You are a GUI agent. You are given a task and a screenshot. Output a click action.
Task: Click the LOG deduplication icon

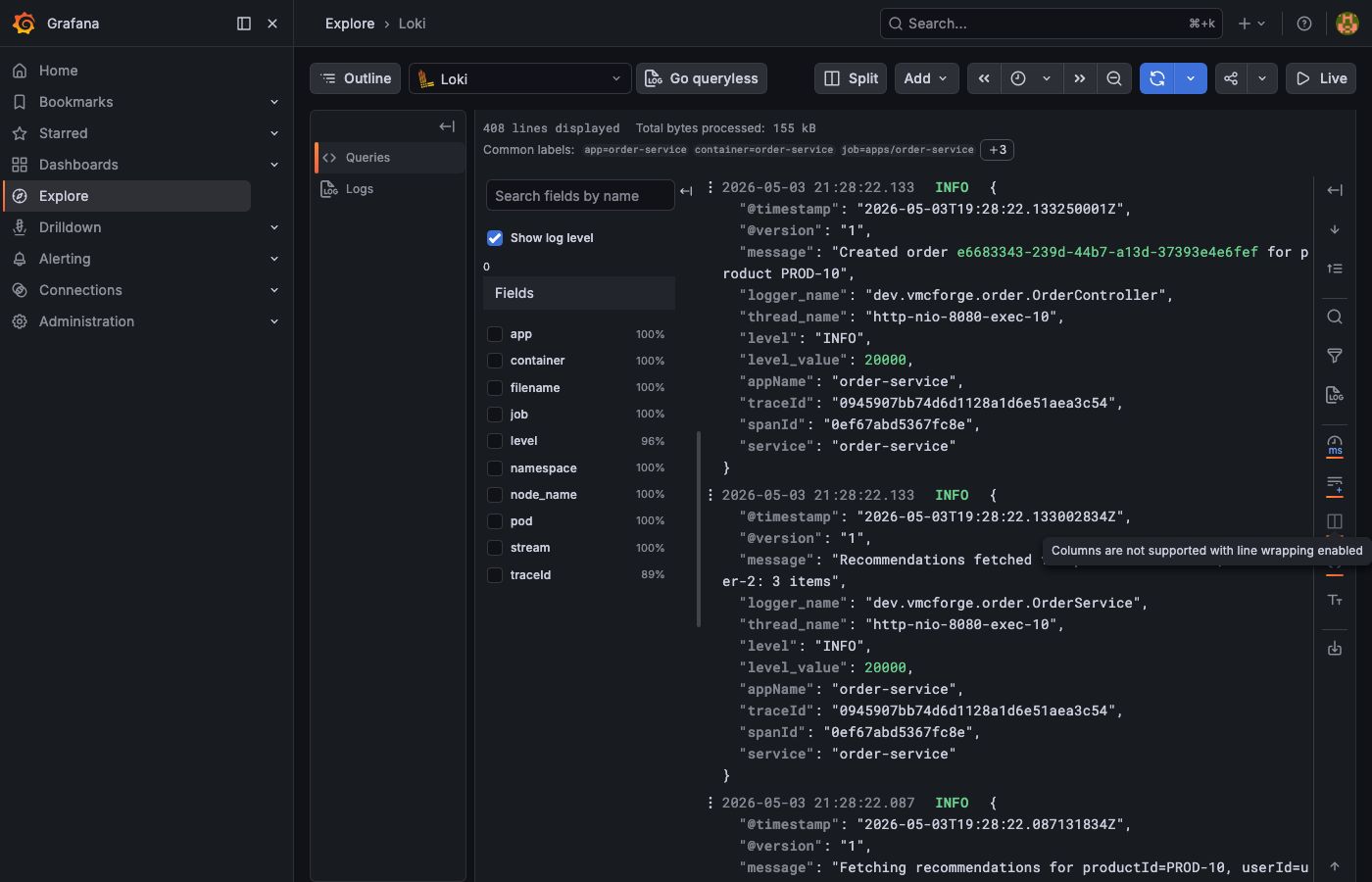coord(1335,395)
